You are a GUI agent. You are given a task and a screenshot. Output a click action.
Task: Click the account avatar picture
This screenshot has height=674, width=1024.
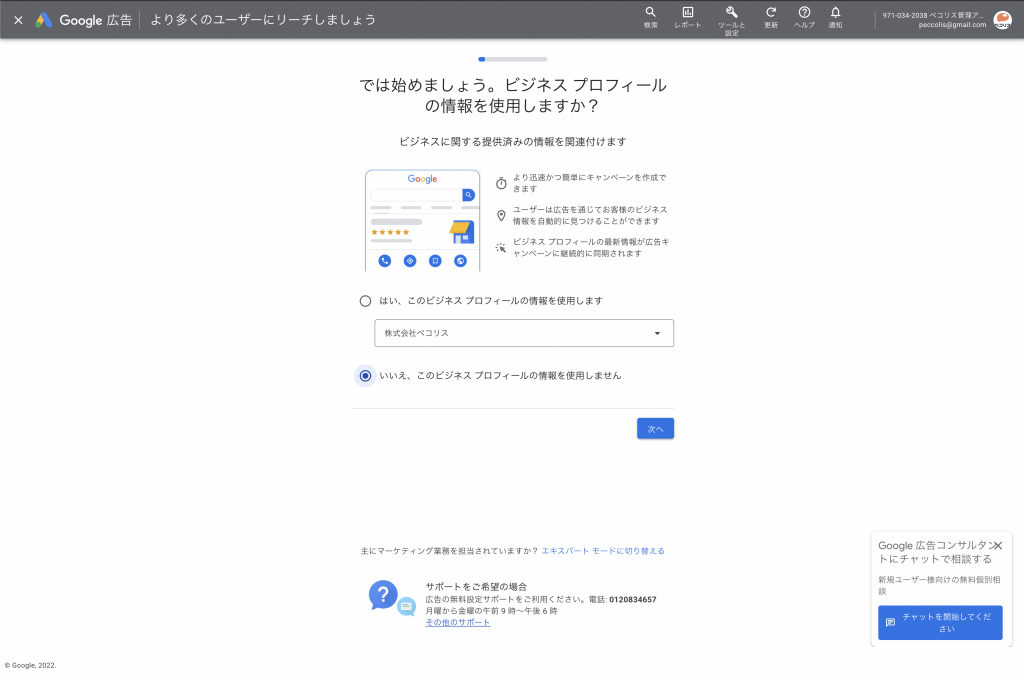point(1002,20)
